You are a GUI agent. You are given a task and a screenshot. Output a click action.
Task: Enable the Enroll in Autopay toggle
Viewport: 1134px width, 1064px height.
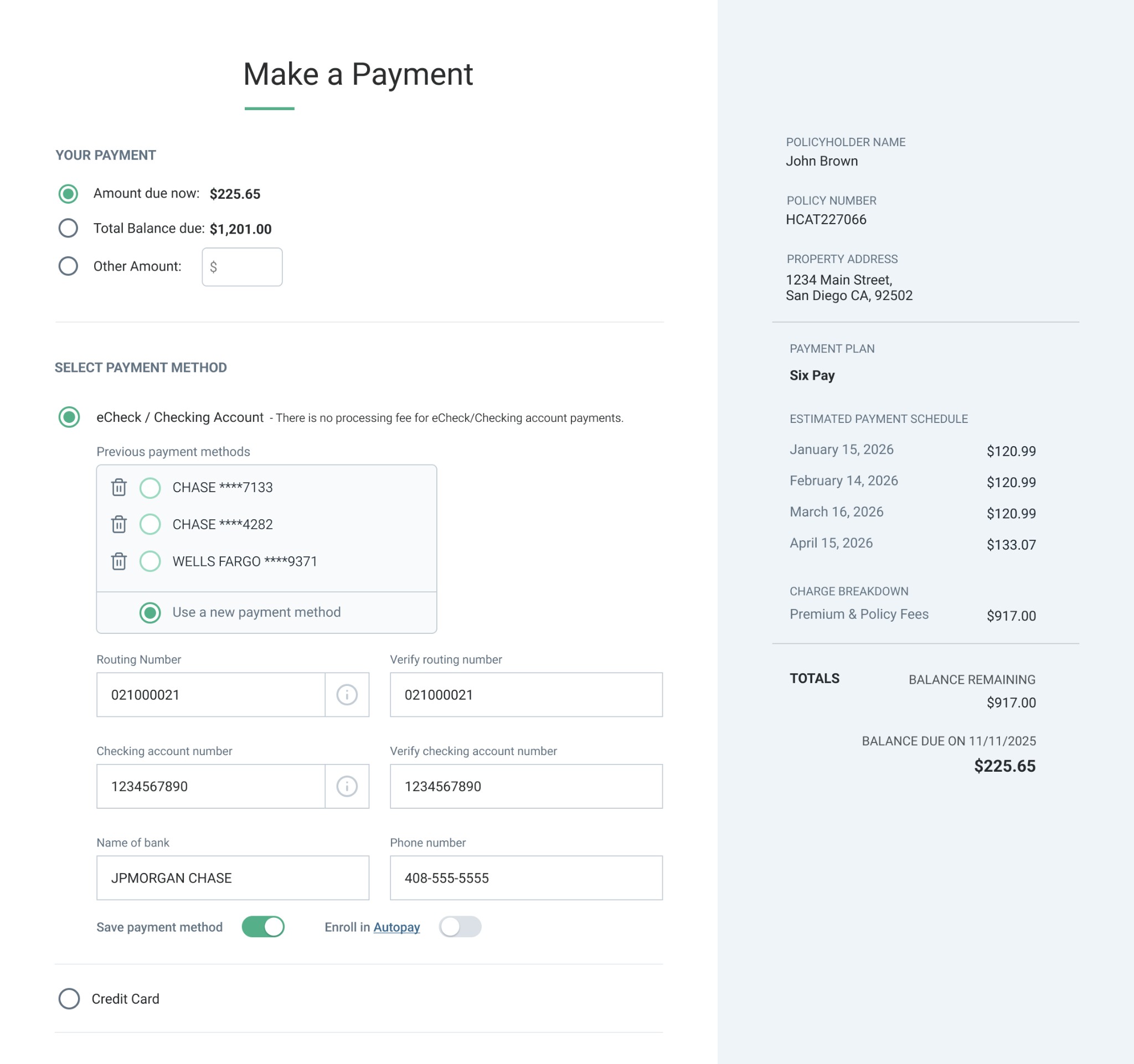[x=460, y=927]
